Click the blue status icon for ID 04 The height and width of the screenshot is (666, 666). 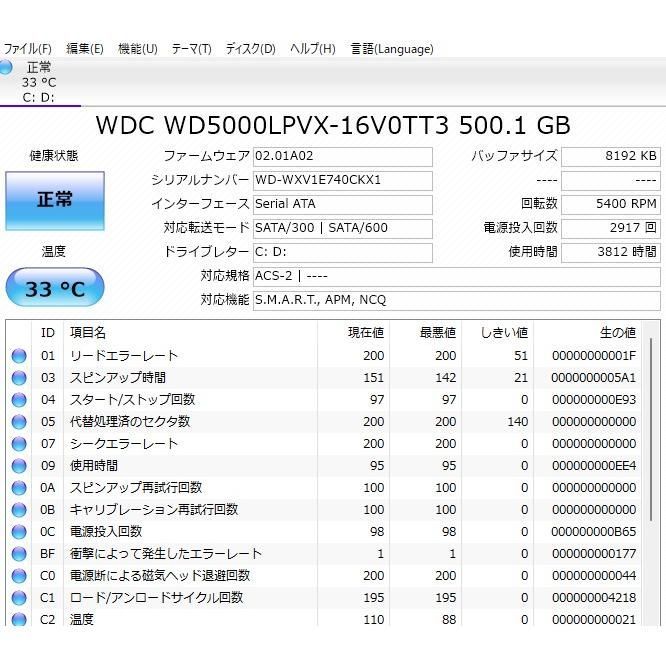coord(19,400)
